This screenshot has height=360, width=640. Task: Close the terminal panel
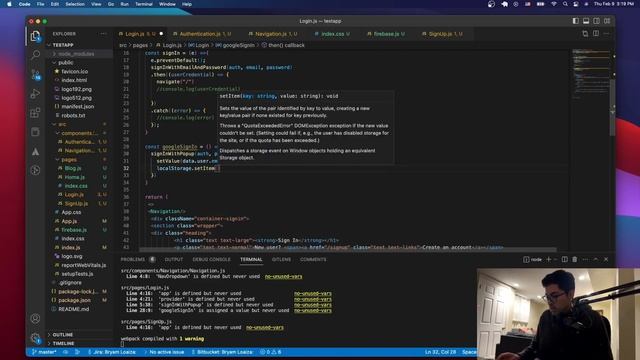click(606, 259)
